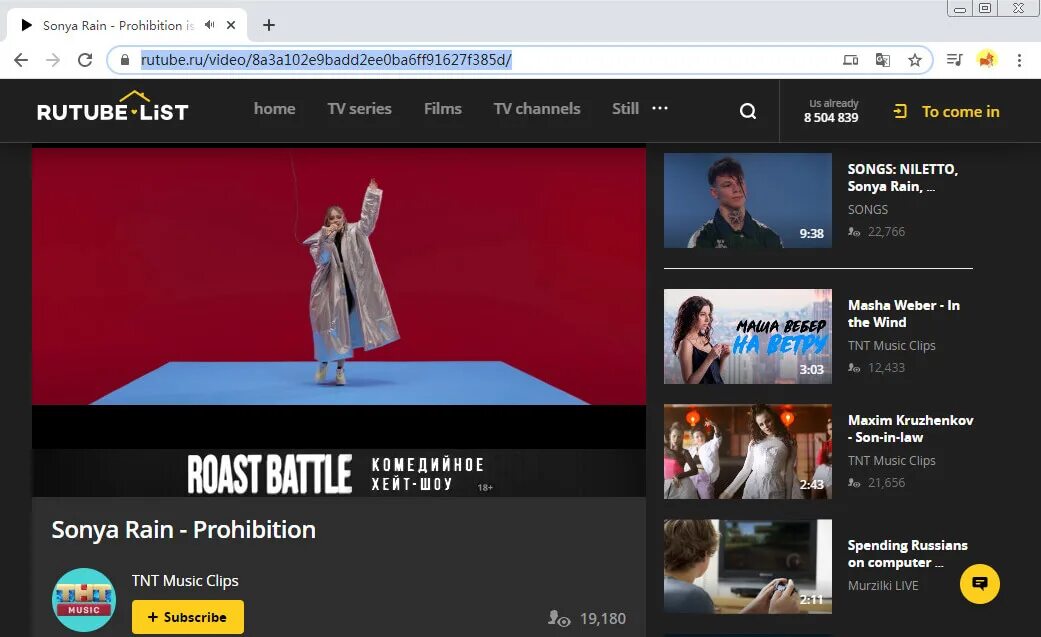Open the SONGS: NILETTO video thumbnail
The height and width of the screenshot is (637, 1041).
[x=748, y=201]
